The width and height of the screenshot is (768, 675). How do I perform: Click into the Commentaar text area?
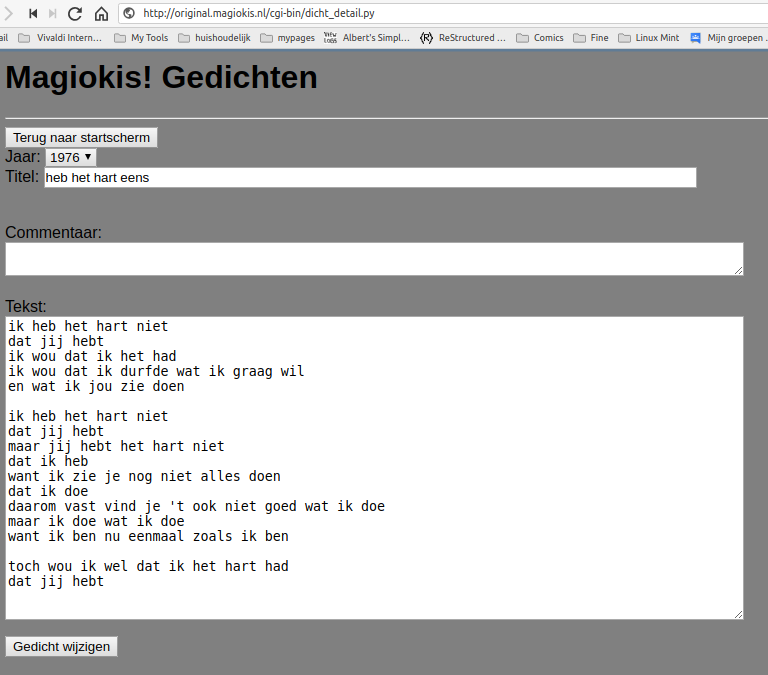coord(374,259)
